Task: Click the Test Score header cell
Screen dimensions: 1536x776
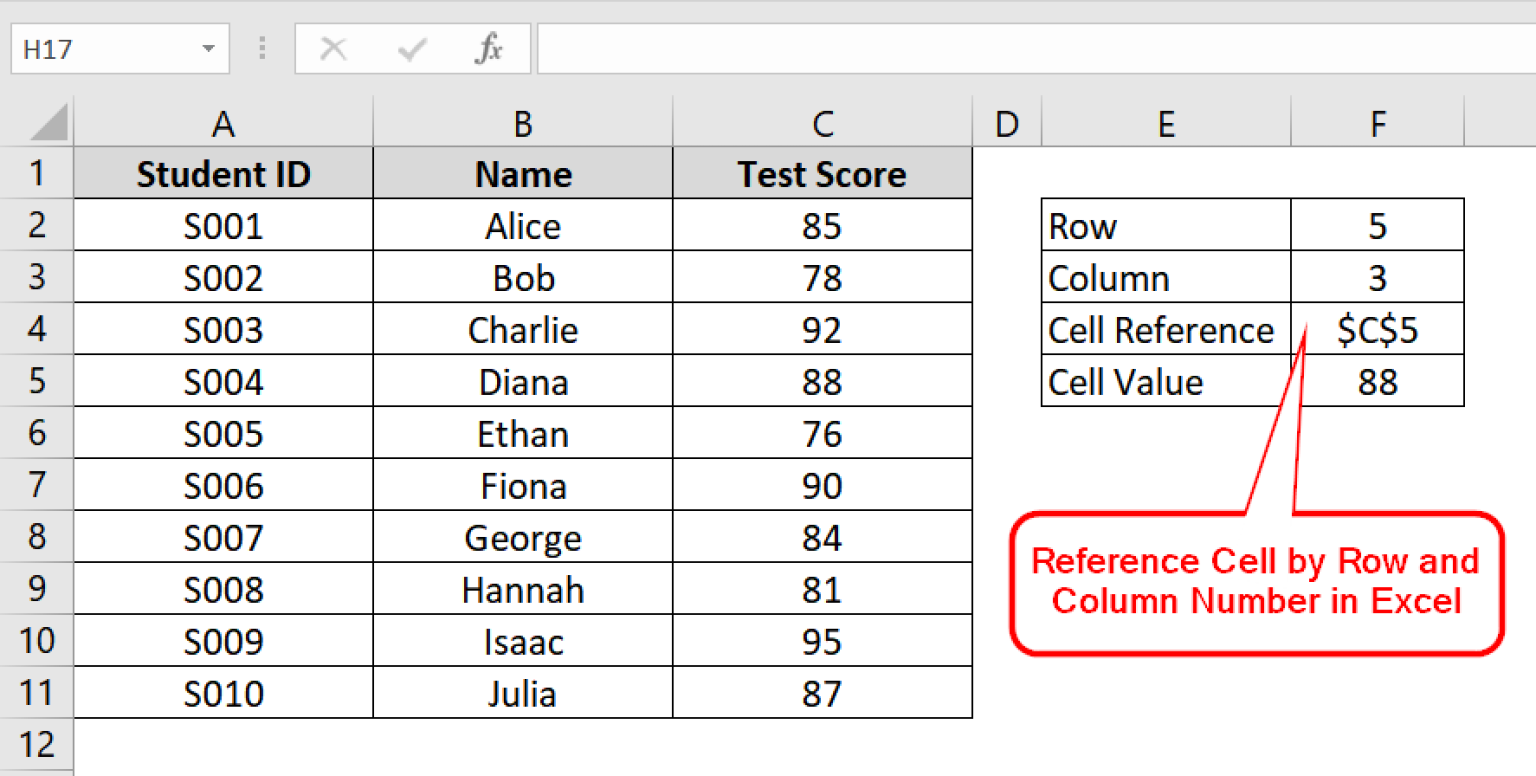Action: (822, 174)
